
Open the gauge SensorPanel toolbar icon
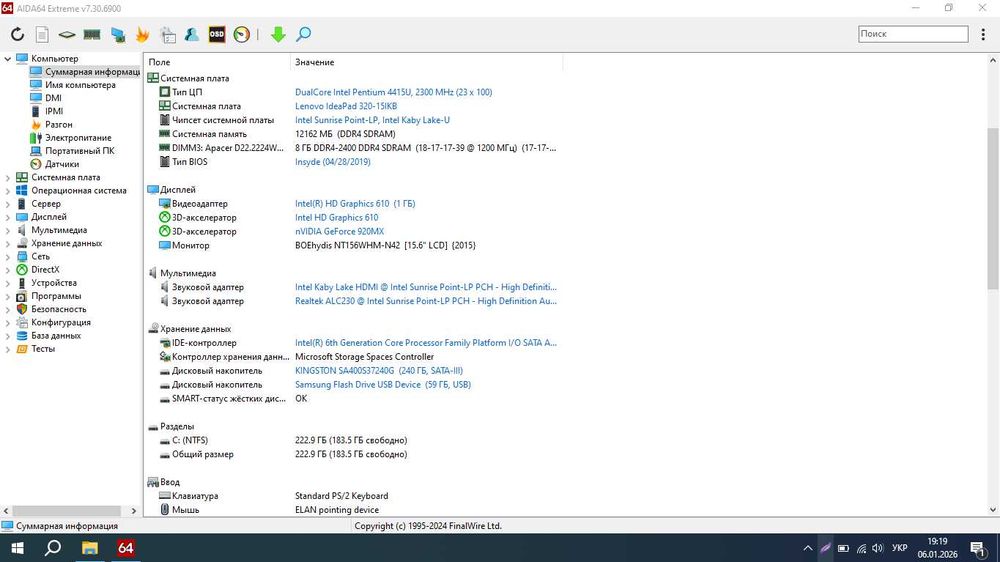[242, 34]
